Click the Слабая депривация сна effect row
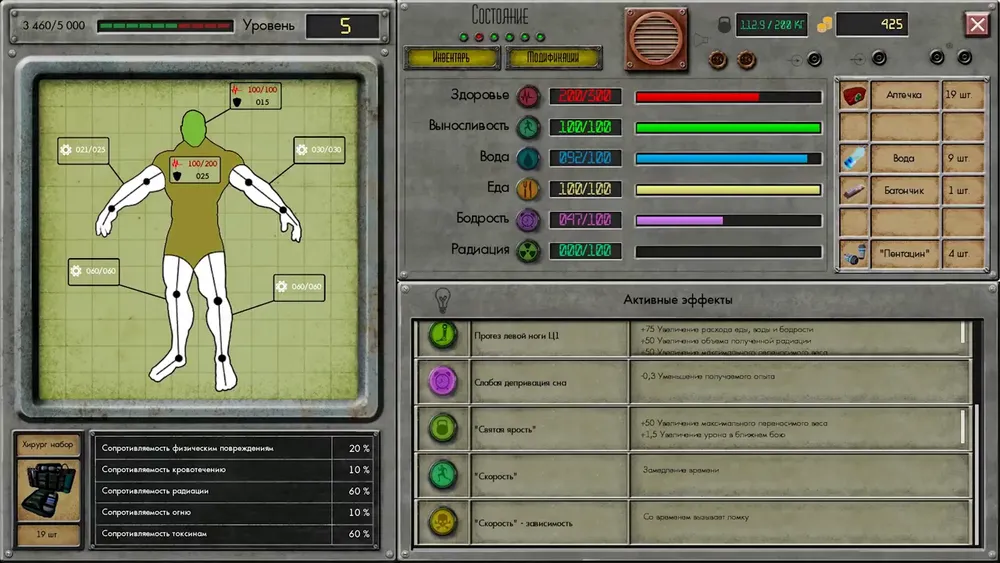This screenshot has width=1000, height=563. coord(691,382)
